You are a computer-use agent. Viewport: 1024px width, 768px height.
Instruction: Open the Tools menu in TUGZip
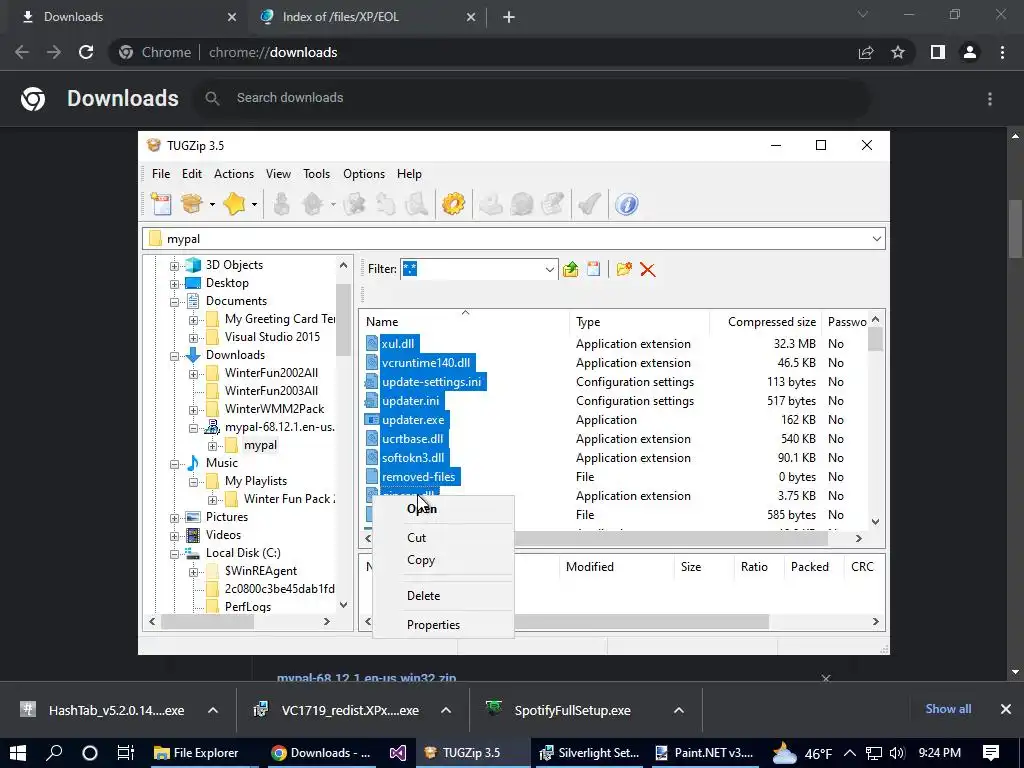click(316, 174)
